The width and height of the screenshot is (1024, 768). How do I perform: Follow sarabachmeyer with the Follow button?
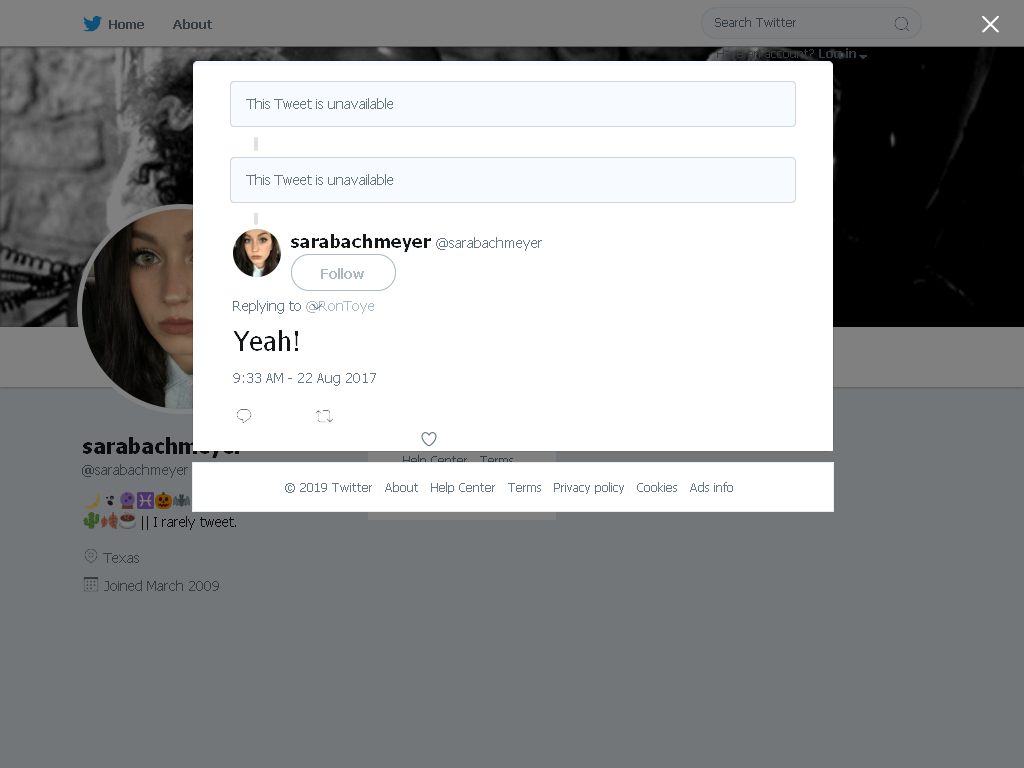343,273
